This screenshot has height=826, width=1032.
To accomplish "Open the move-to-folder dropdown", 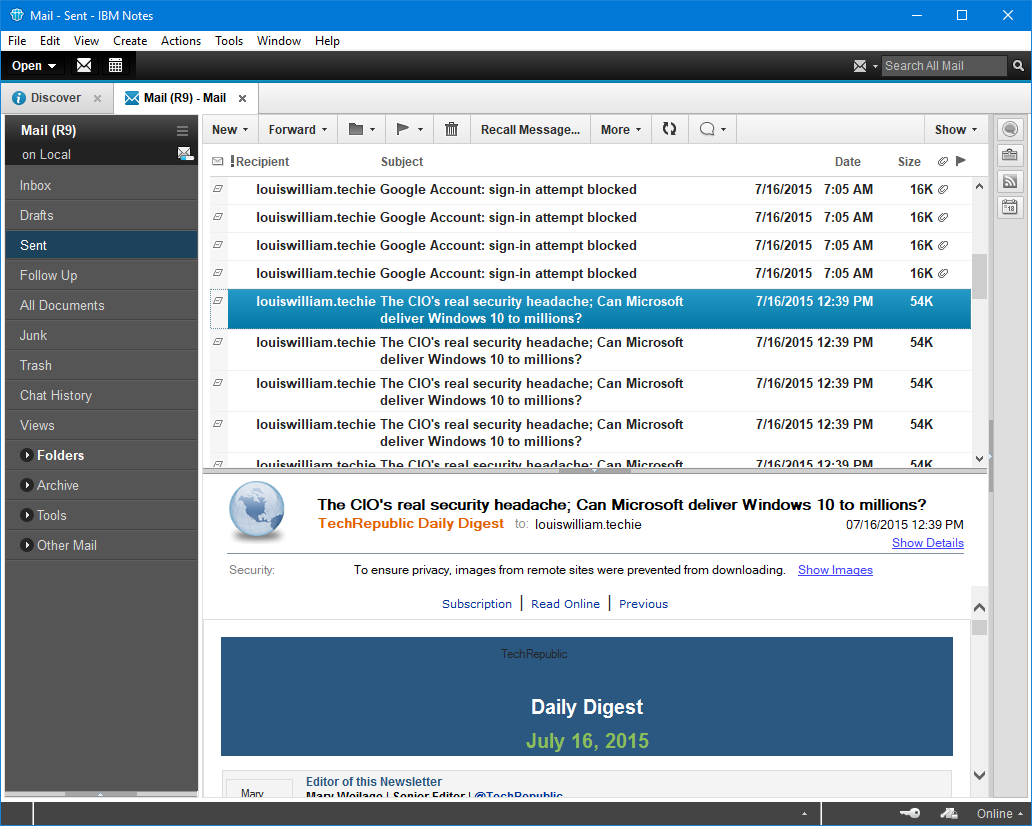I will (x=362, y=130).
